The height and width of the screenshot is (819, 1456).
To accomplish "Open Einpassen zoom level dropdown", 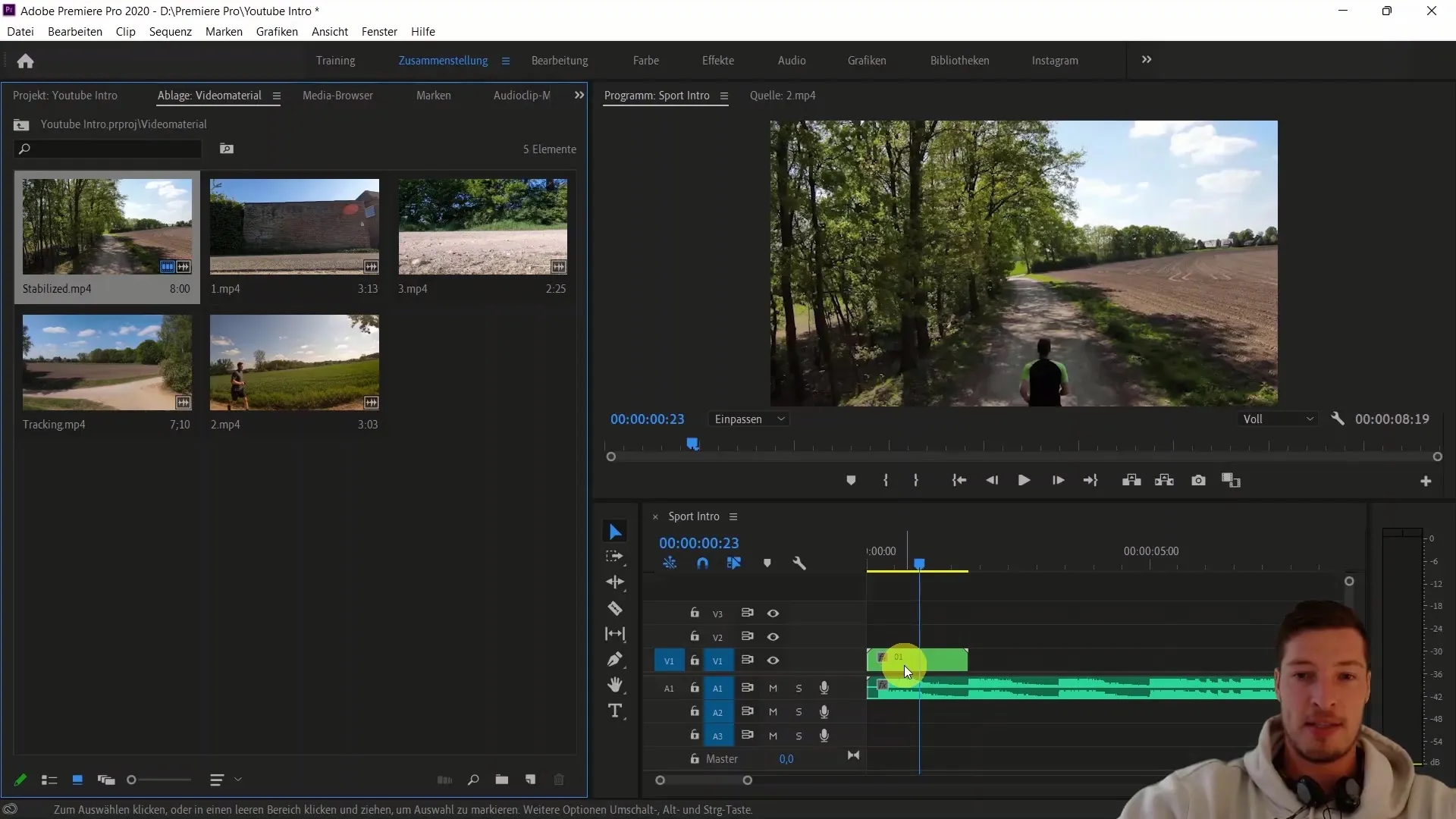I will (x=749, y=419).
